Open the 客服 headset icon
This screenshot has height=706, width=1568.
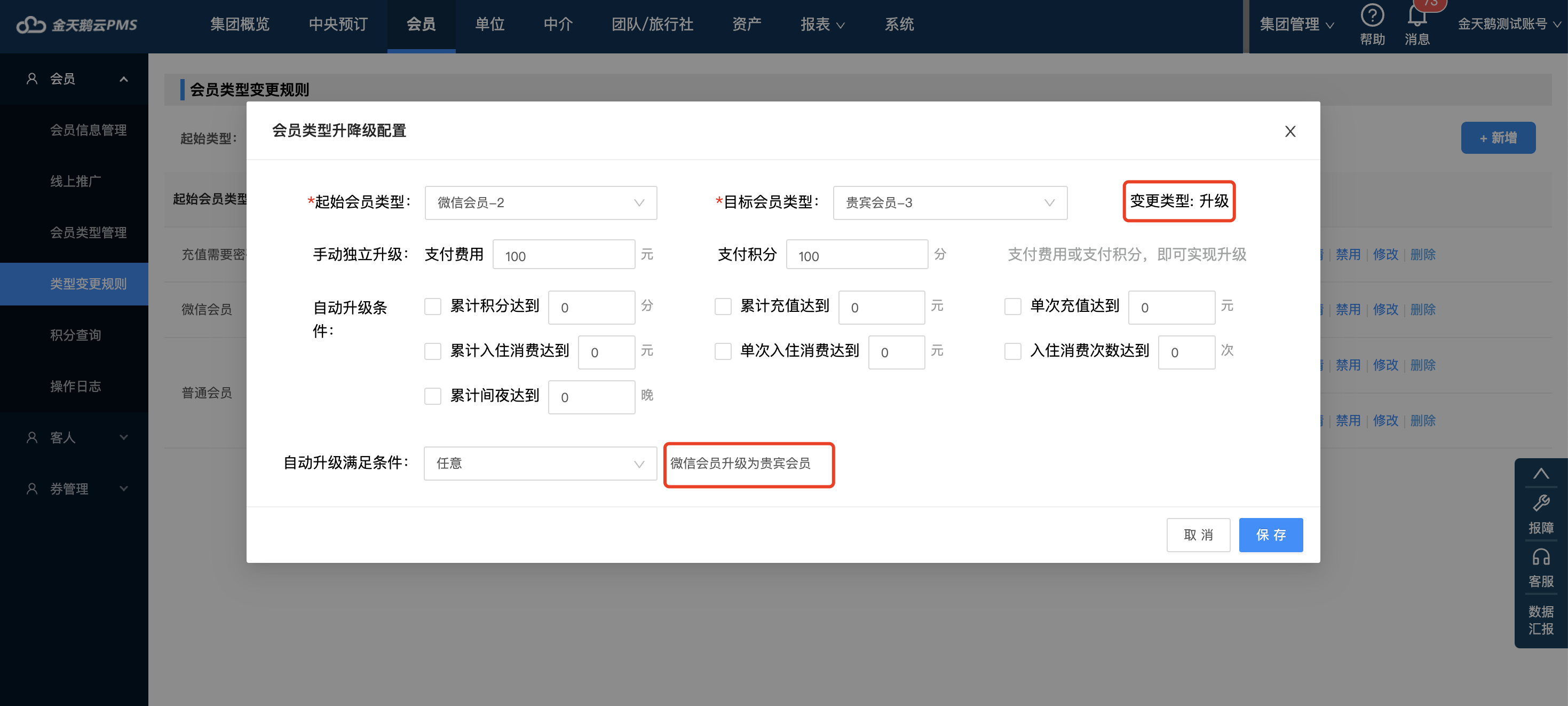1541,557
